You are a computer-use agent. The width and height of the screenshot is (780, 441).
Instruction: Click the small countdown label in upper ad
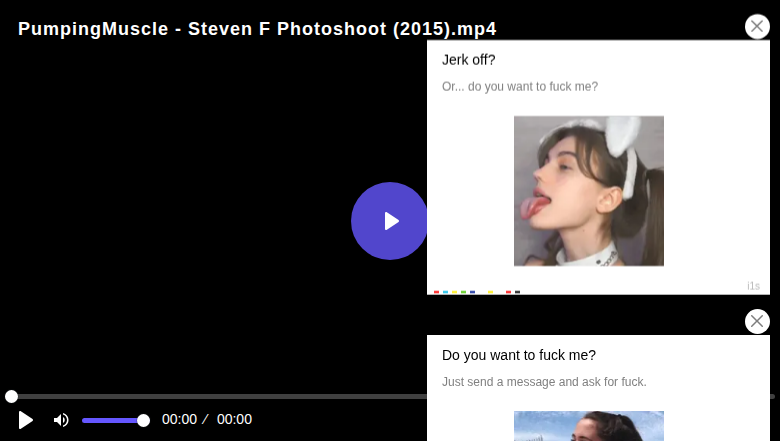click(753, 286)
